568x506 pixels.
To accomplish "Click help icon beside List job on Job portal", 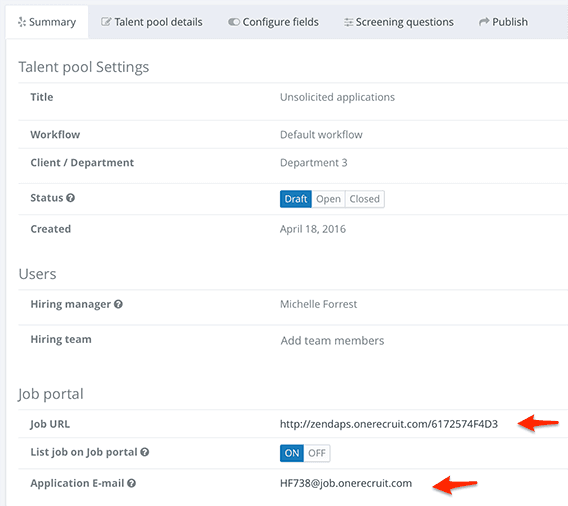I will coord(145,452).
